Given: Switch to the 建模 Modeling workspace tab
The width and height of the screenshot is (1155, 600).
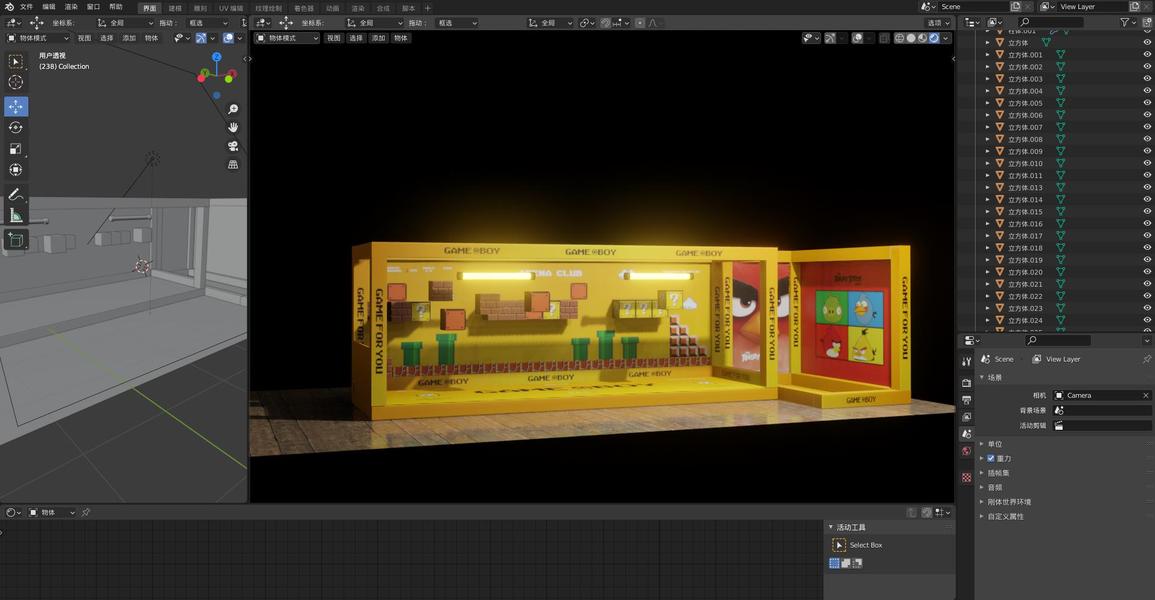Looking at the screenshot, I should point(175,8).
